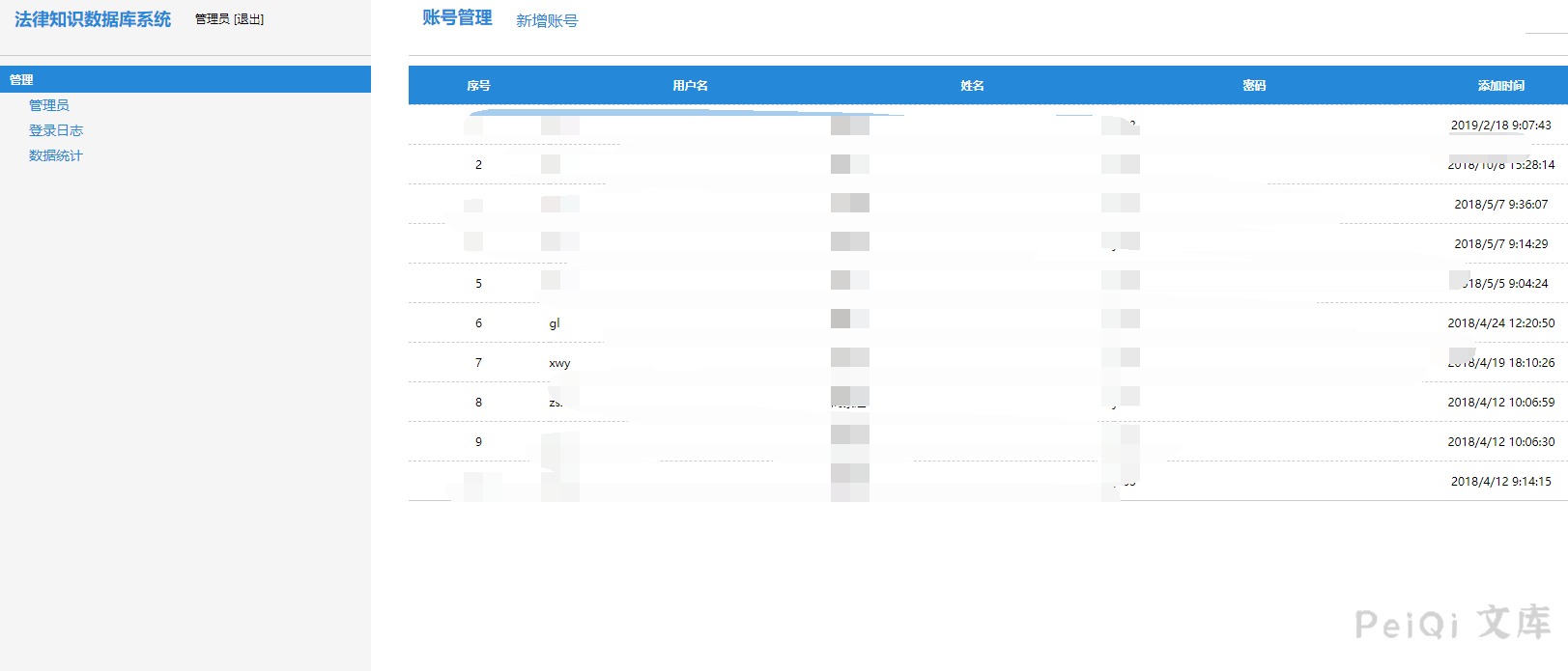Select the username xwy in row 7
This screenshot has height=671, width=1568.
tap(559, 363)
